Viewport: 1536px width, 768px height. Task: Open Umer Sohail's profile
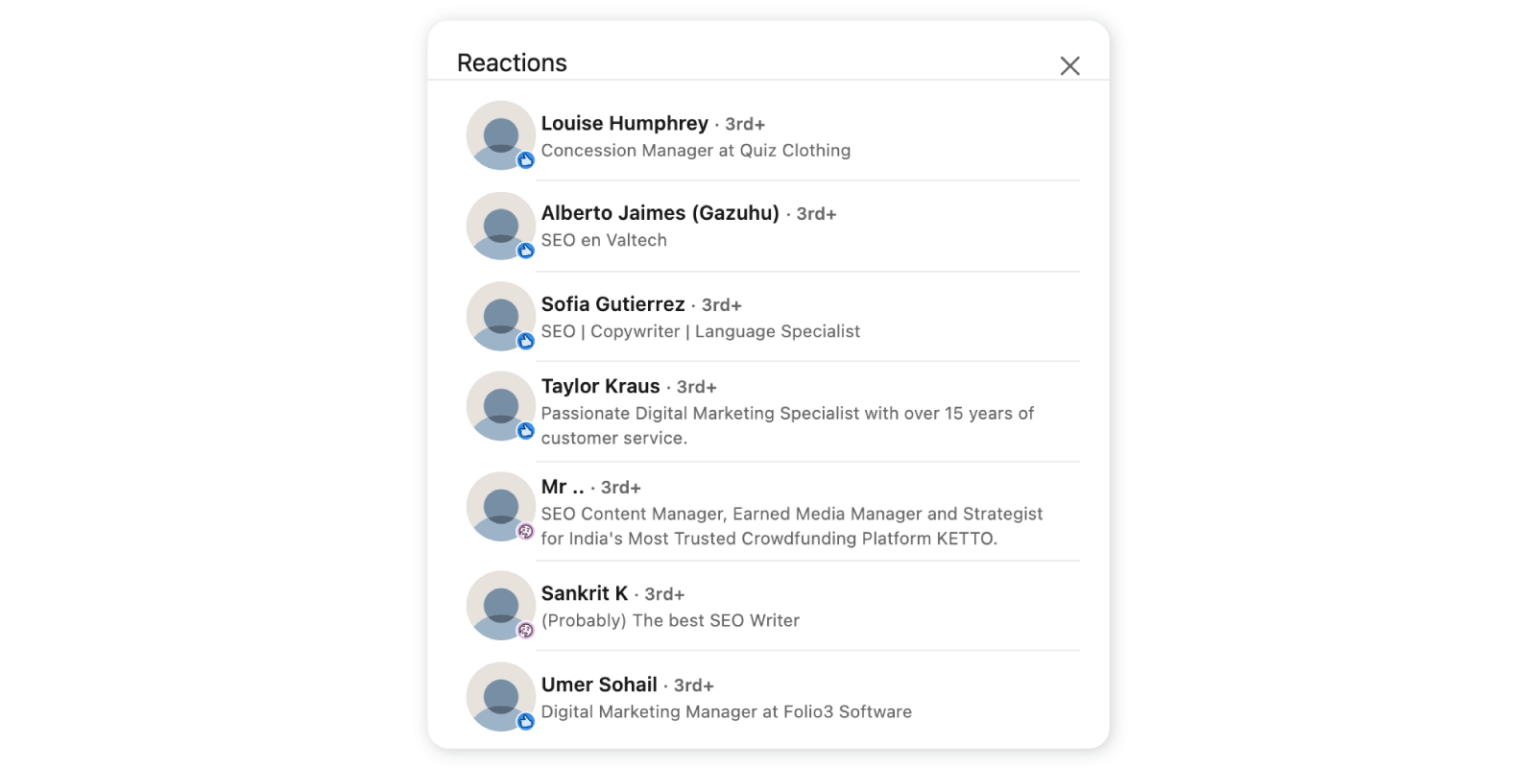(x=599, y=685)
